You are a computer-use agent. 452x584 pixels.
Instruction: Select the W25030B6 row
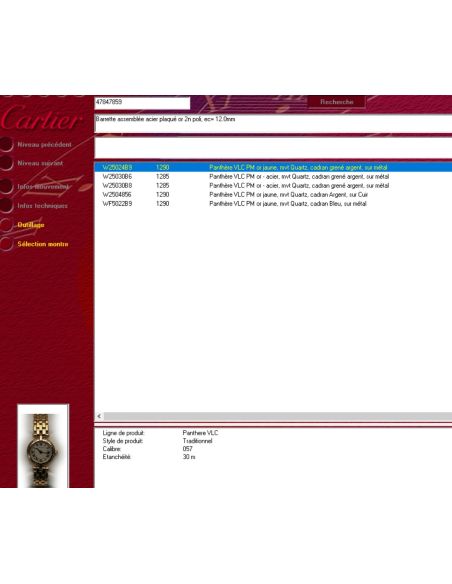coord(273,177)
